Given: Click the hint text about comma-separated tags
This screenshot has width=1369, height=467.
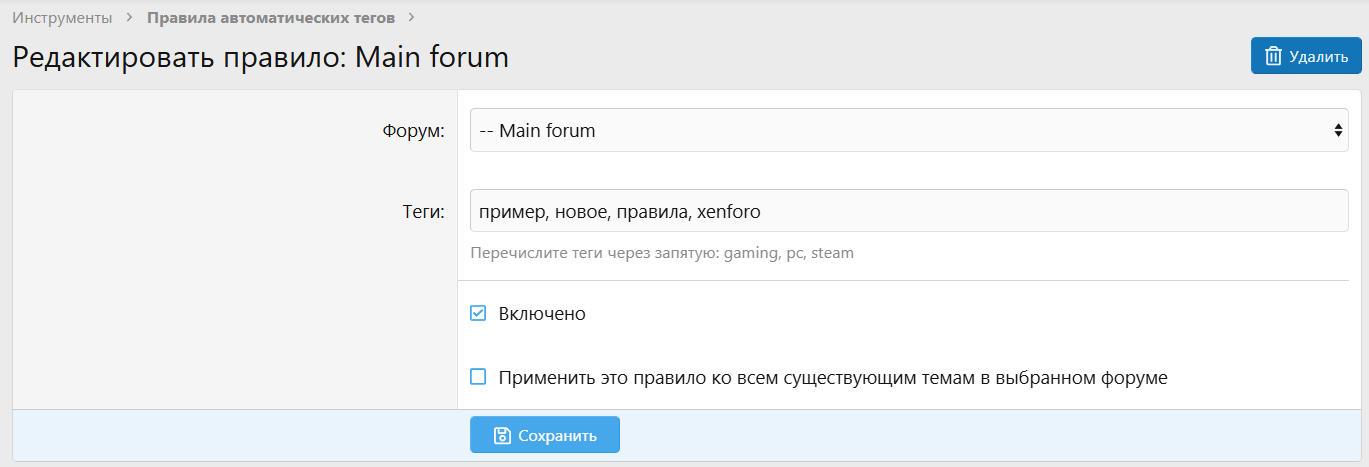Looking at the screenshot, I should click(x=662, y=253).
